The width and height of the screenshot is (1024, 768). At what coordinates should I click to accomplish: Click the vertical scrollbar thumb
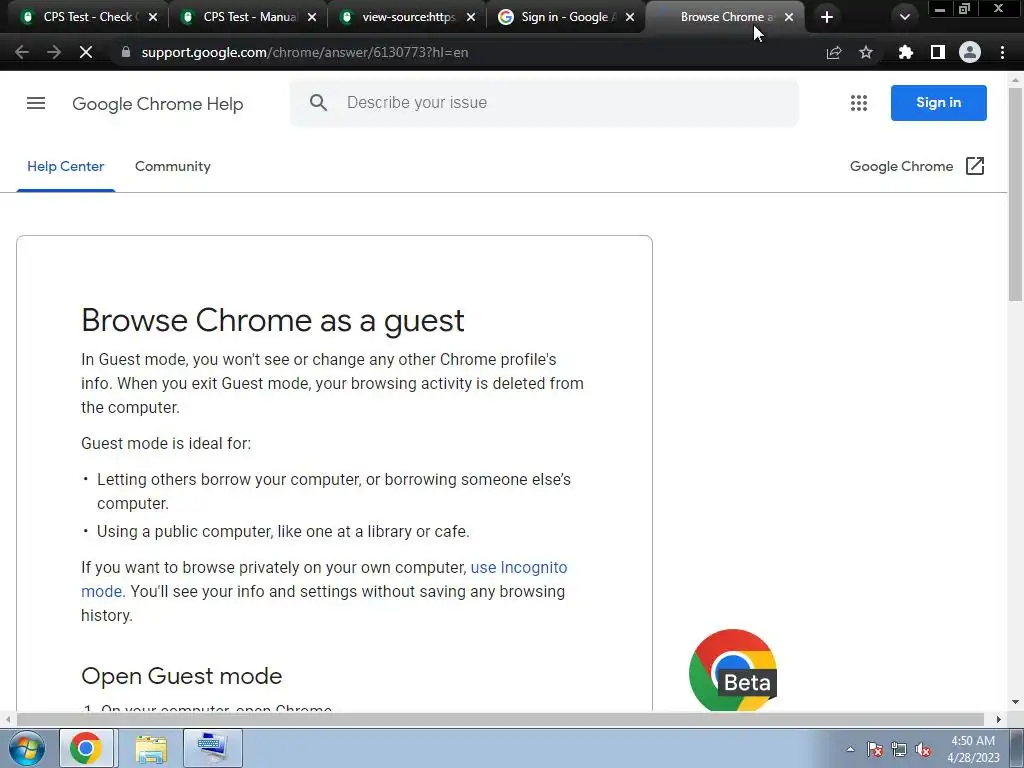click(1015, 194)
